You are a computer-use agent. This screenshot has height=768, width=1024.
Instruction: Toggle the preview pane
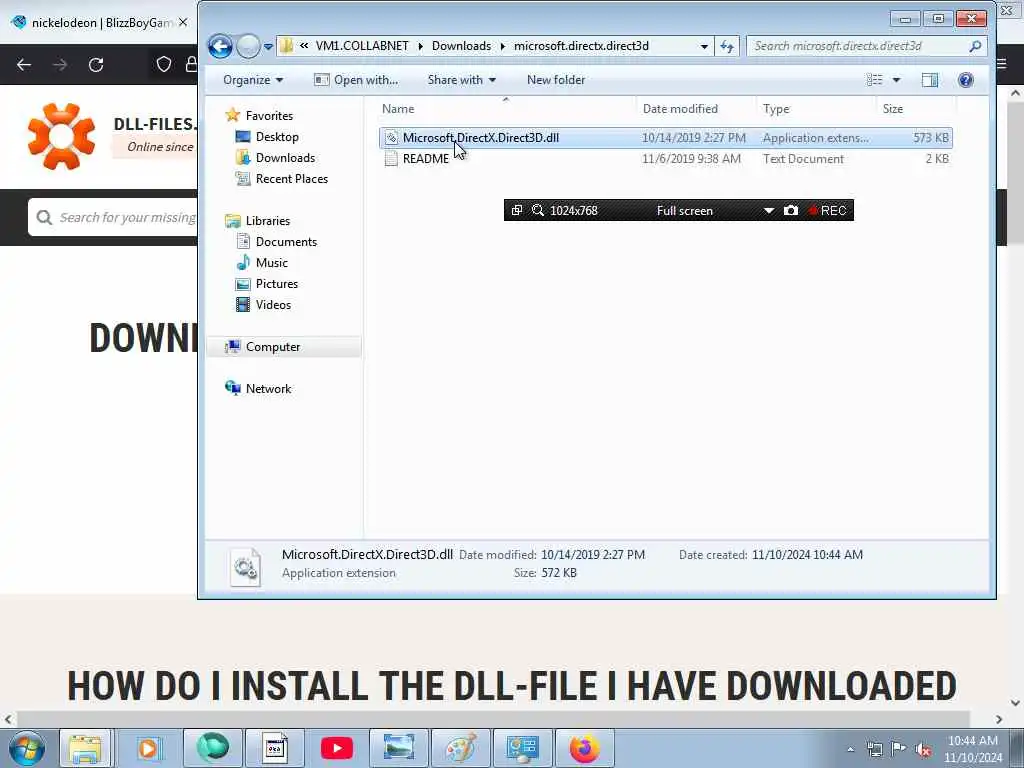(929, 80)
